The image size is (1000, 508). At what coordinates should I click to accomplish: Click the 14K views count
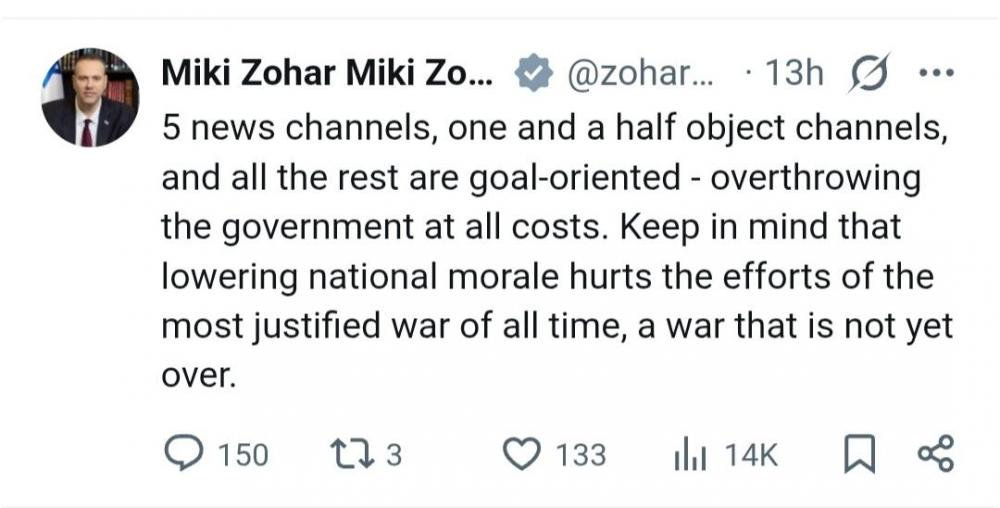coord(750,456)
